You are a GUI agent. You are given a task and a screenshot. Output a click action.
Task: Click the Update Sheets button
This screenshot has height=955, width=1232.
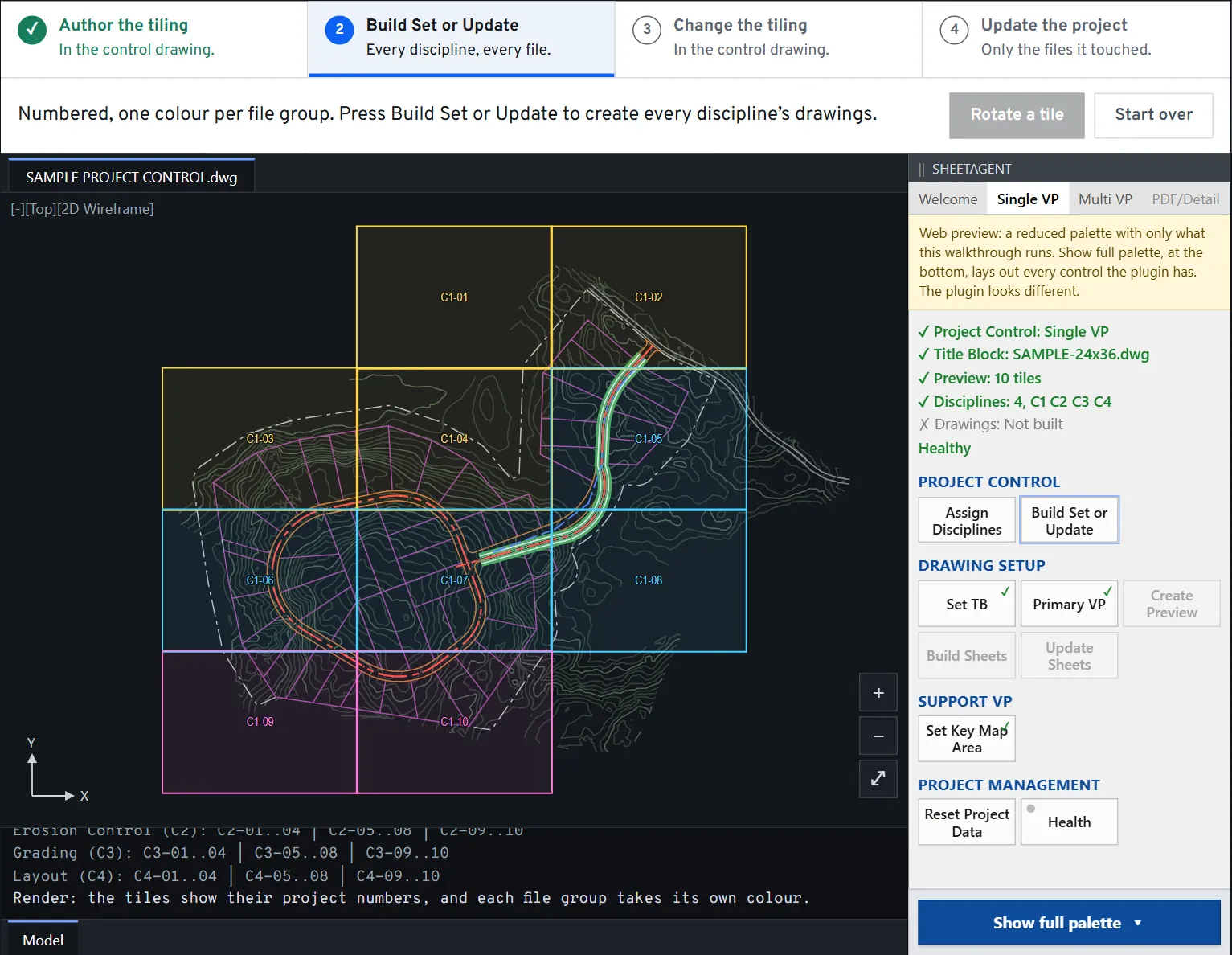click(x=1069, y=655)
